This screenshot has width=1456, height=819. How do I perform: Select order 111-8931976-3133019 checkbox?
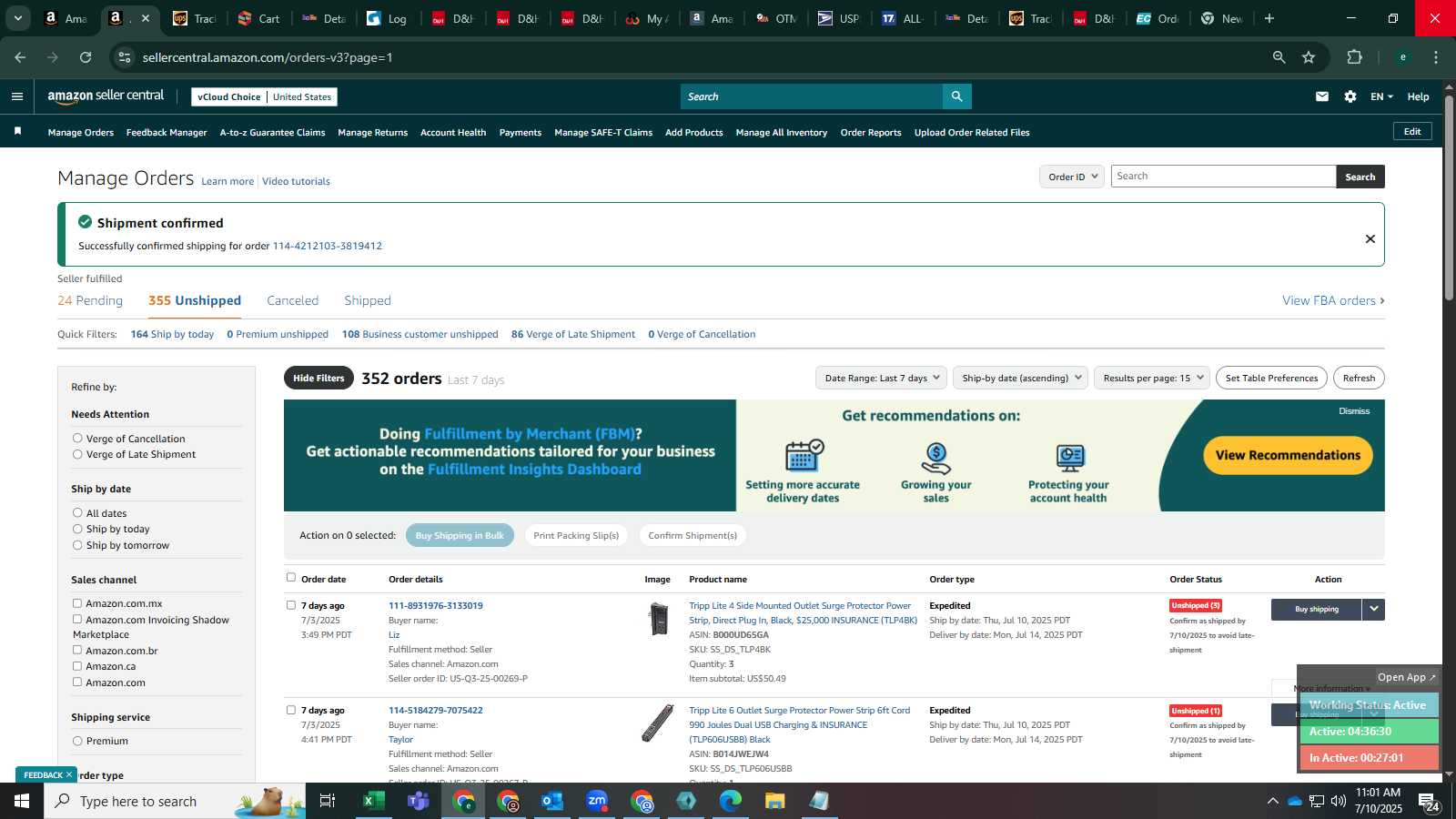click(x=291, y=604)
